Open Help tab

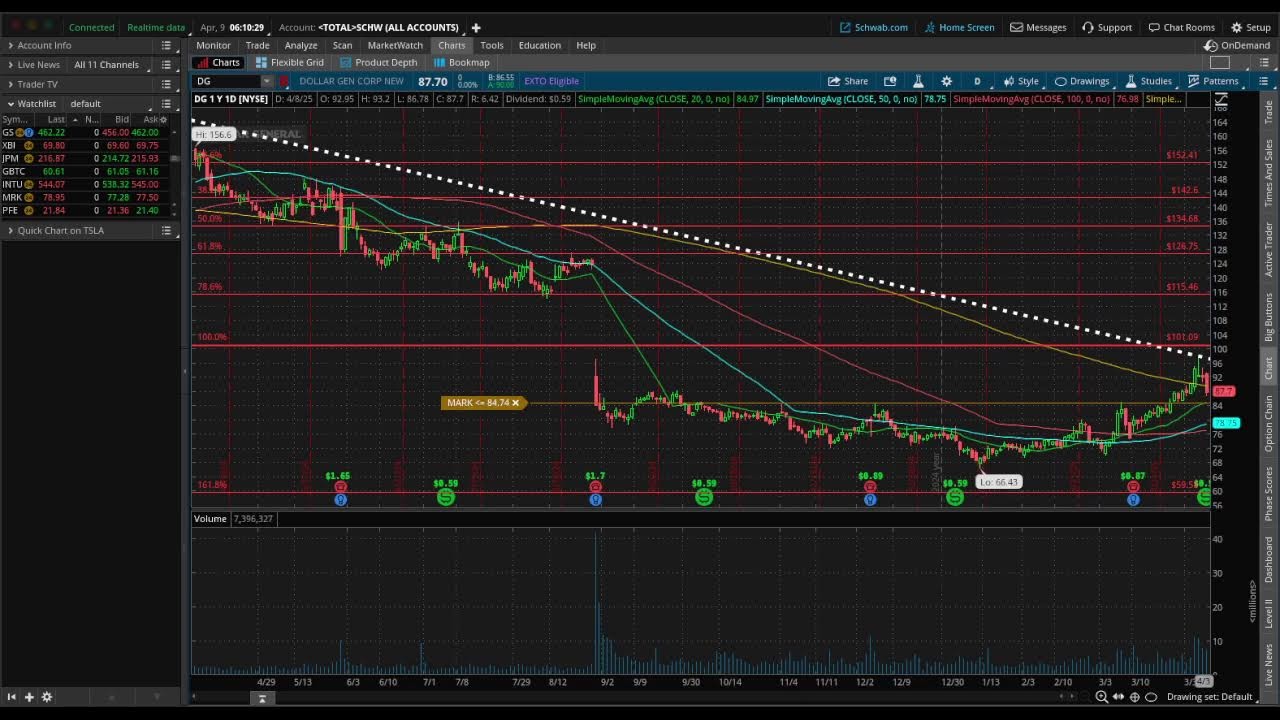tap(586, 45)
